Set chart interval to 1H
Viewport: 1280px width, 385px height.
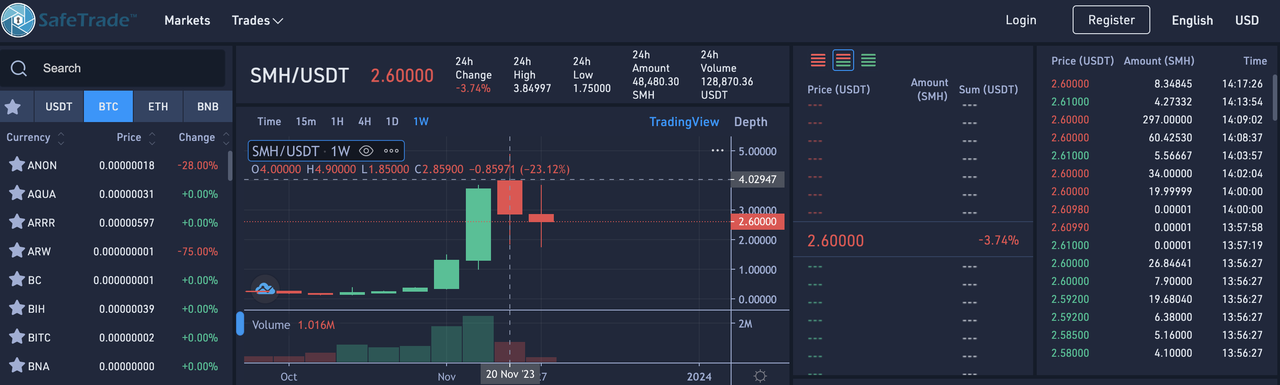337,122
